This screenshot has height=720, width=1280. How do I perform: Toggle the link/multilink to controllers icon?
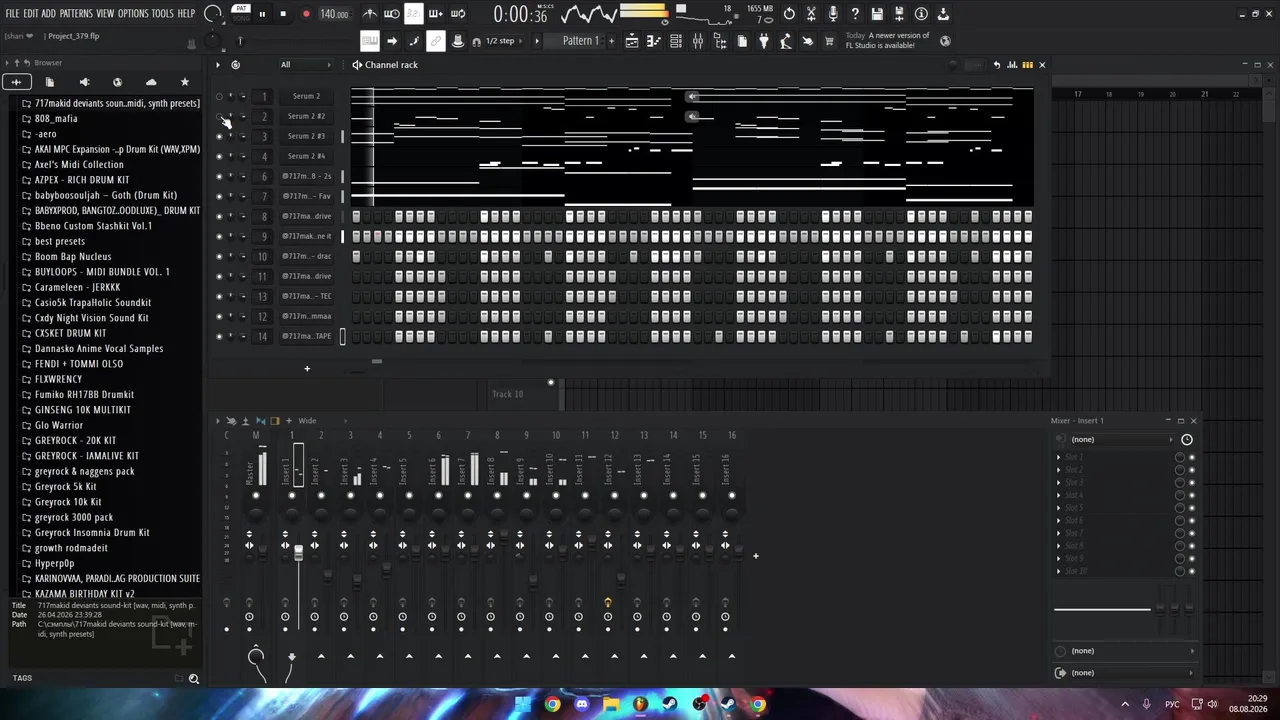[436, 41]
